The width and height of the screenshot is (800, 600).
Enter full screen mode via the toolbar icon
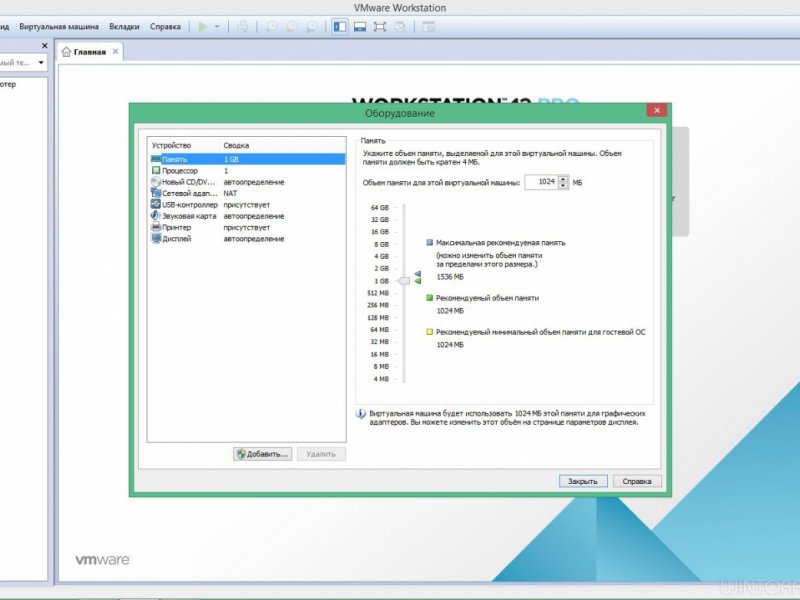(380, 27)
